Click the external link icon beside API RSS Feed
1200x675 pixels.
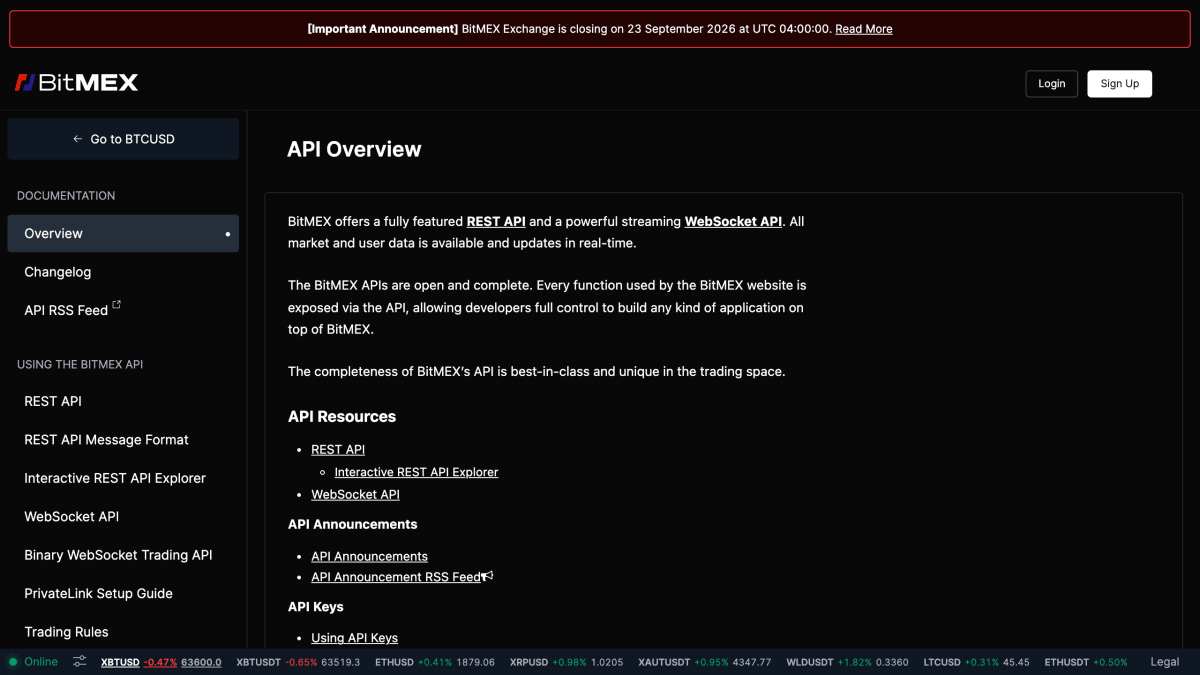pyautogui.click(x=117, y=305)
